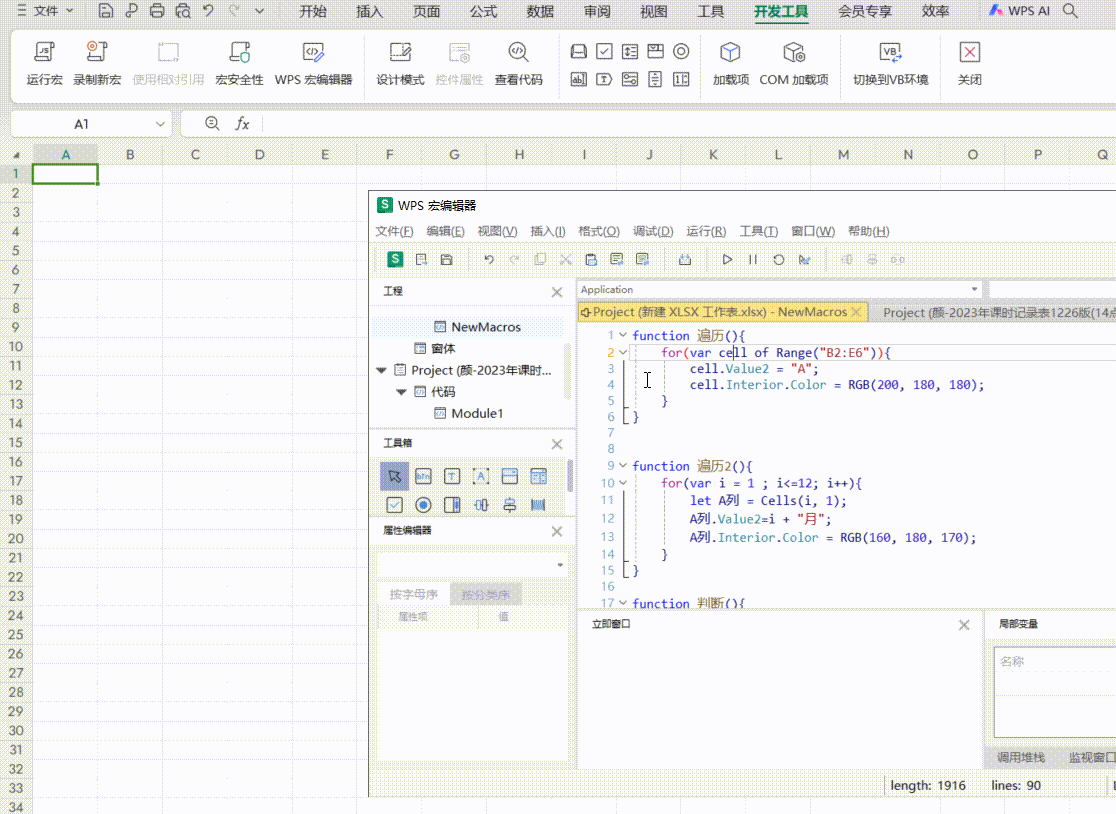
Task: Select column D header
Action: click(x=259, y=154)
